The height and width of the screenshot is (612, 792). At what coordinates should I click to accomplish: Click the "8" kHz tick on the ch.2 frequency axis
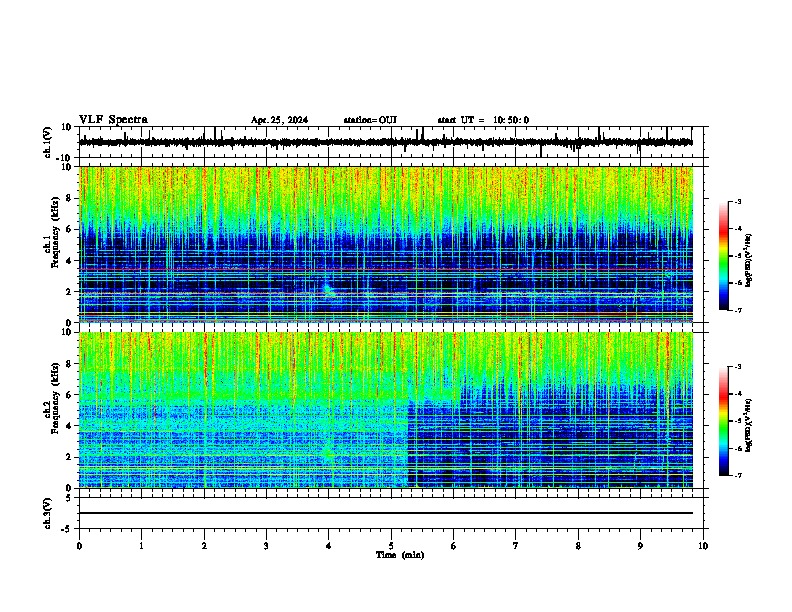coord(69,364)
